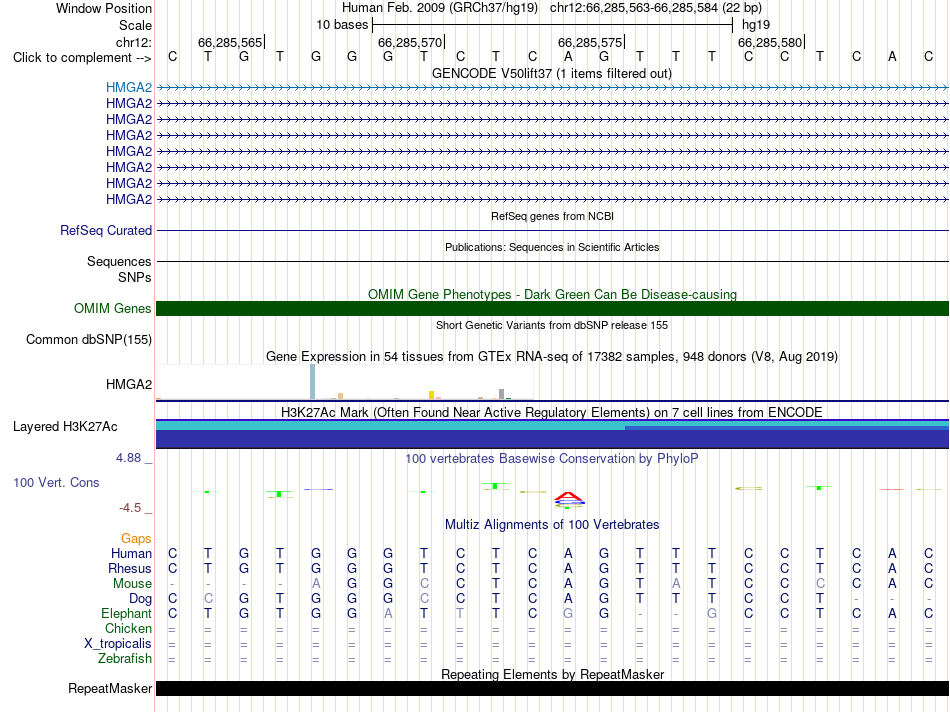Click the Scale label
The image size is (950, 712).
[135, 25]
